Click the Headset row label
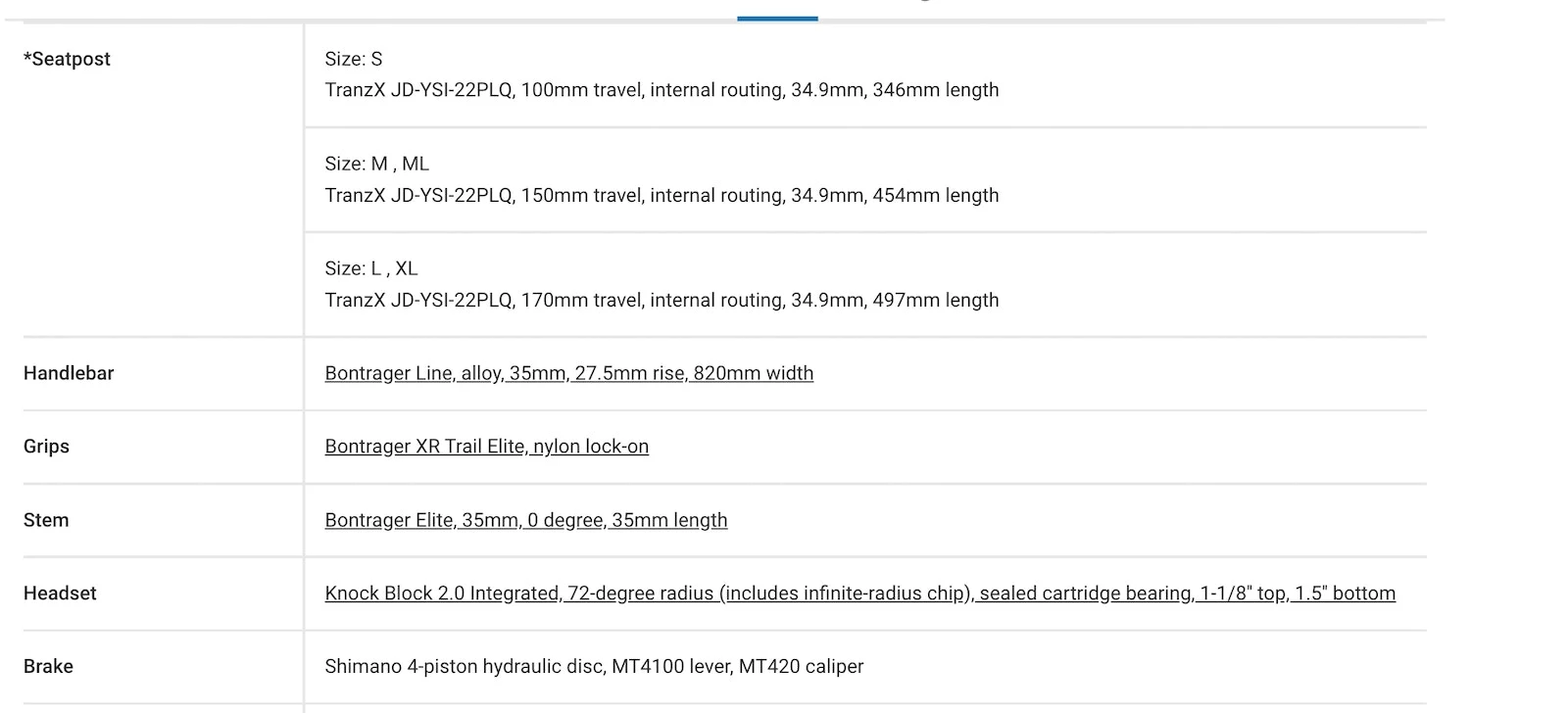 (x=60, y=594)
